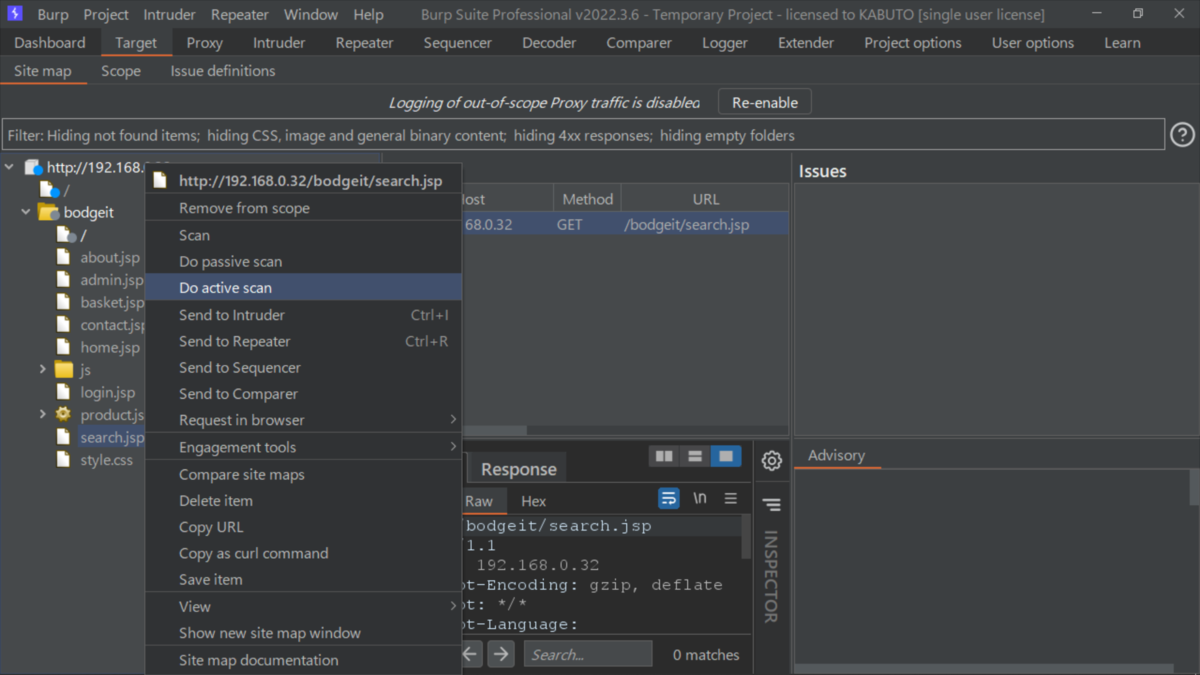Click the Search input field
Viewport: 1200px width, 675px height.
coord(588,654)
